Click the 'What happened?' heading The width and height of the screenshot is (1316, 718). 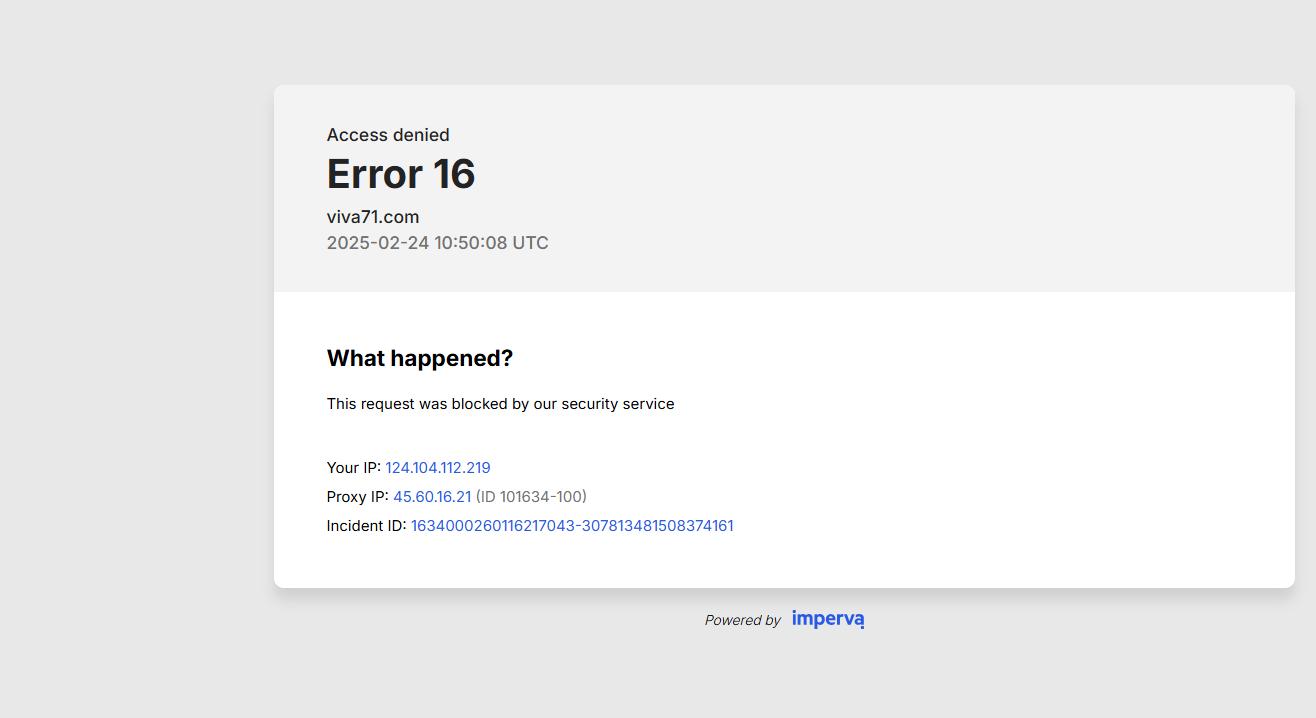point(419,359)
